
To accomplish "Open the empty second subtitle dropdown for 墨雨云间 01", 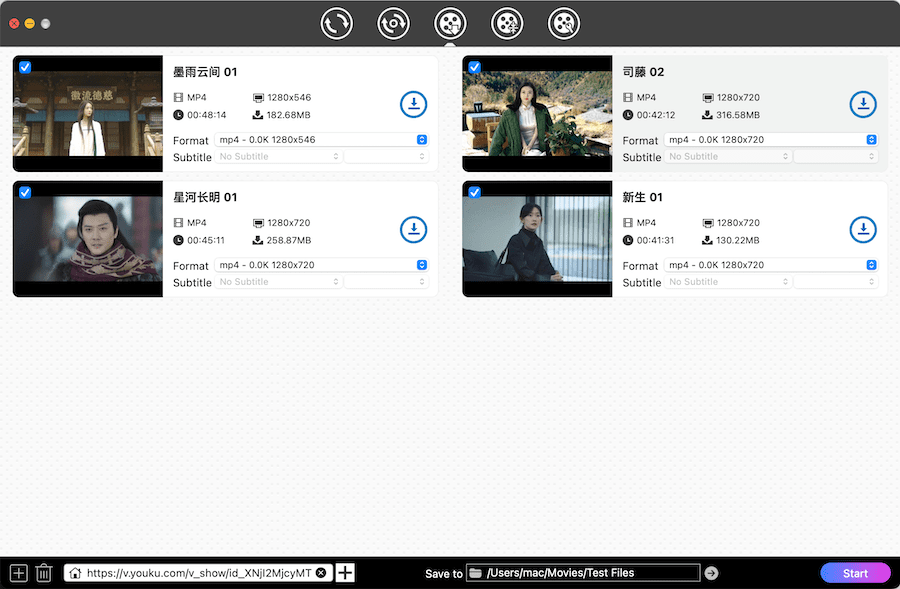I will [x=386, y=156].
